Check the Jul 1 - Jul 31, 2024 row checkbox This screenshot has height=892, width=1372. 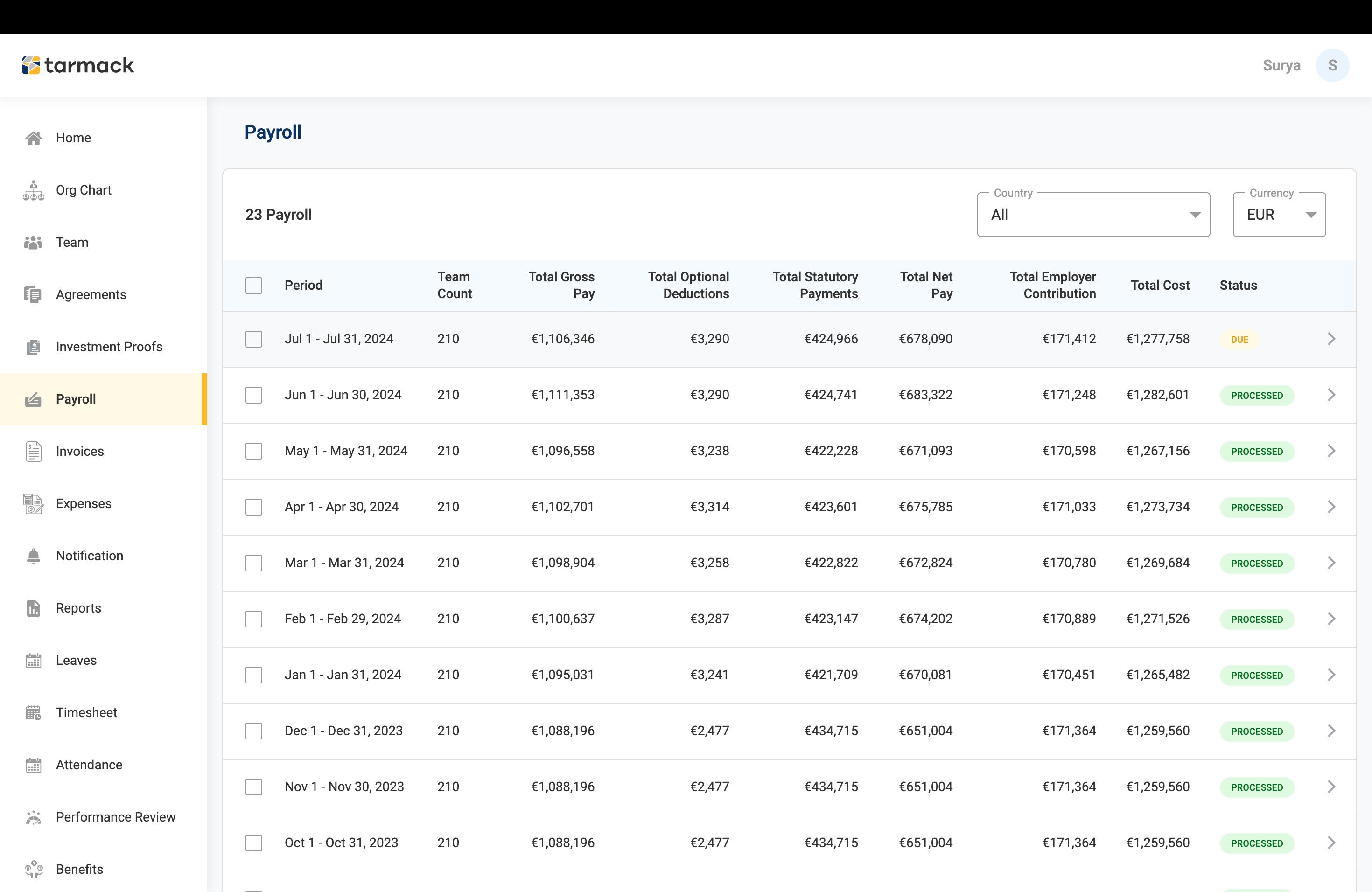point(254,339)
